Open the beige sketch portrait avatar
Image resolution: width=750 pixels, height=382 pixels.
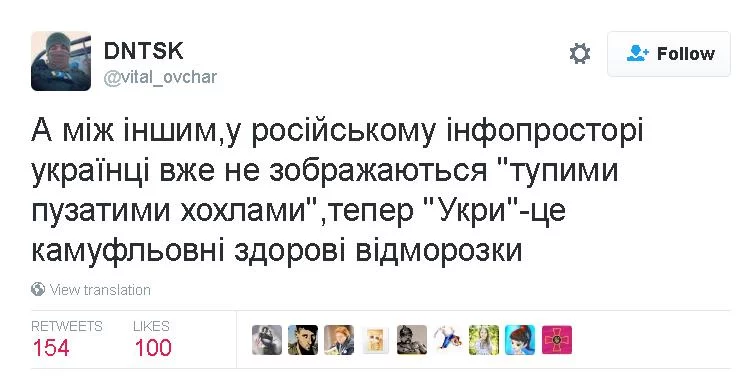pos(375,340)
